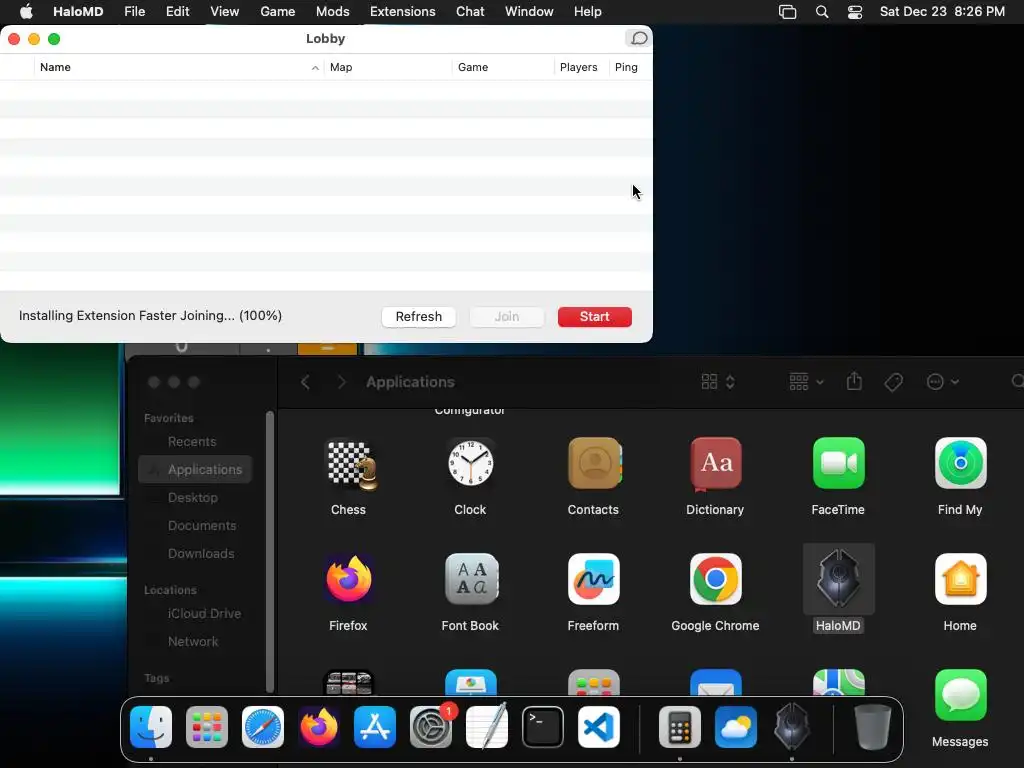Open App Store from the Dock

tap(375, 727)
